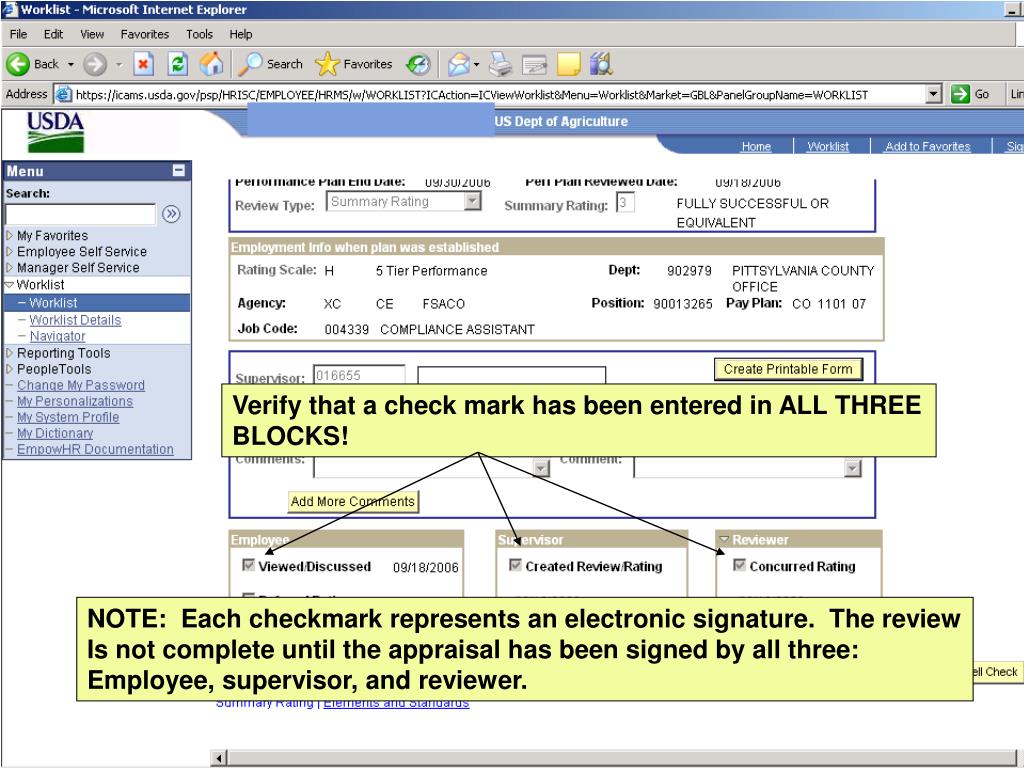The image size is (1024, 768).
Task: Click Add More Comments button
Action: [x=353, y=502]
